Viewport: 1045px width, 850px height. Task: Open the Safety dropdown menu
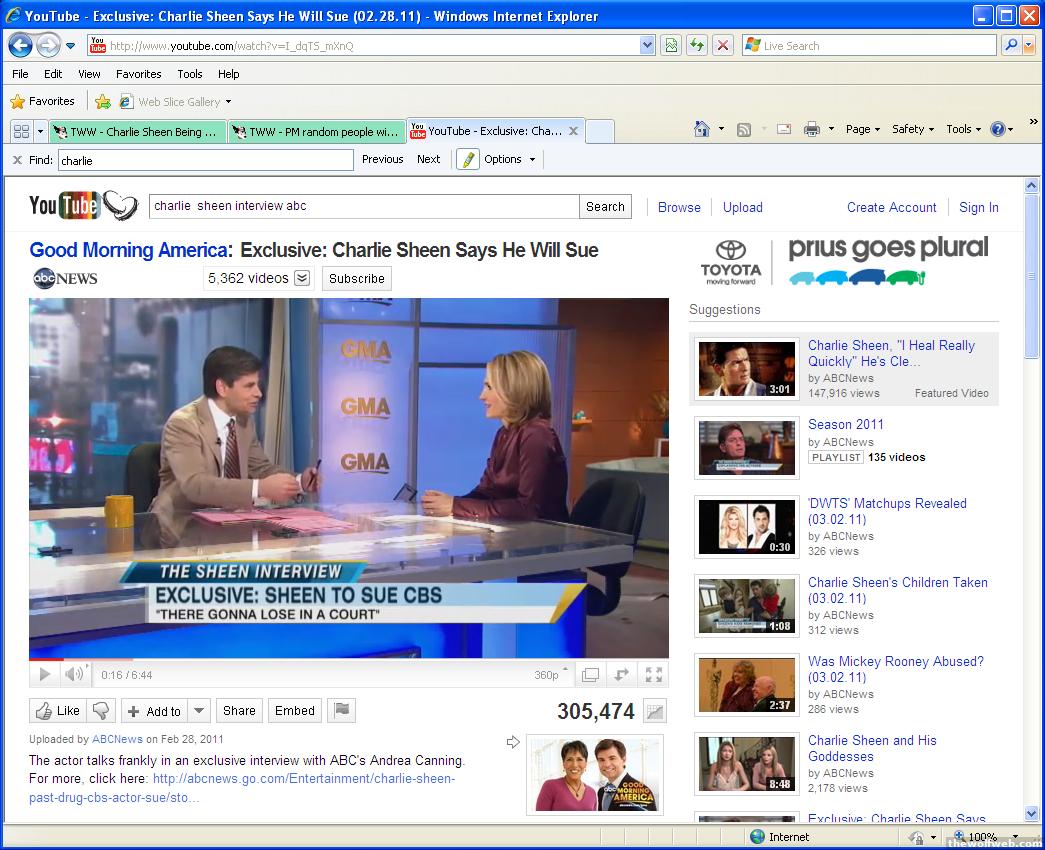(x=913, y=129)
